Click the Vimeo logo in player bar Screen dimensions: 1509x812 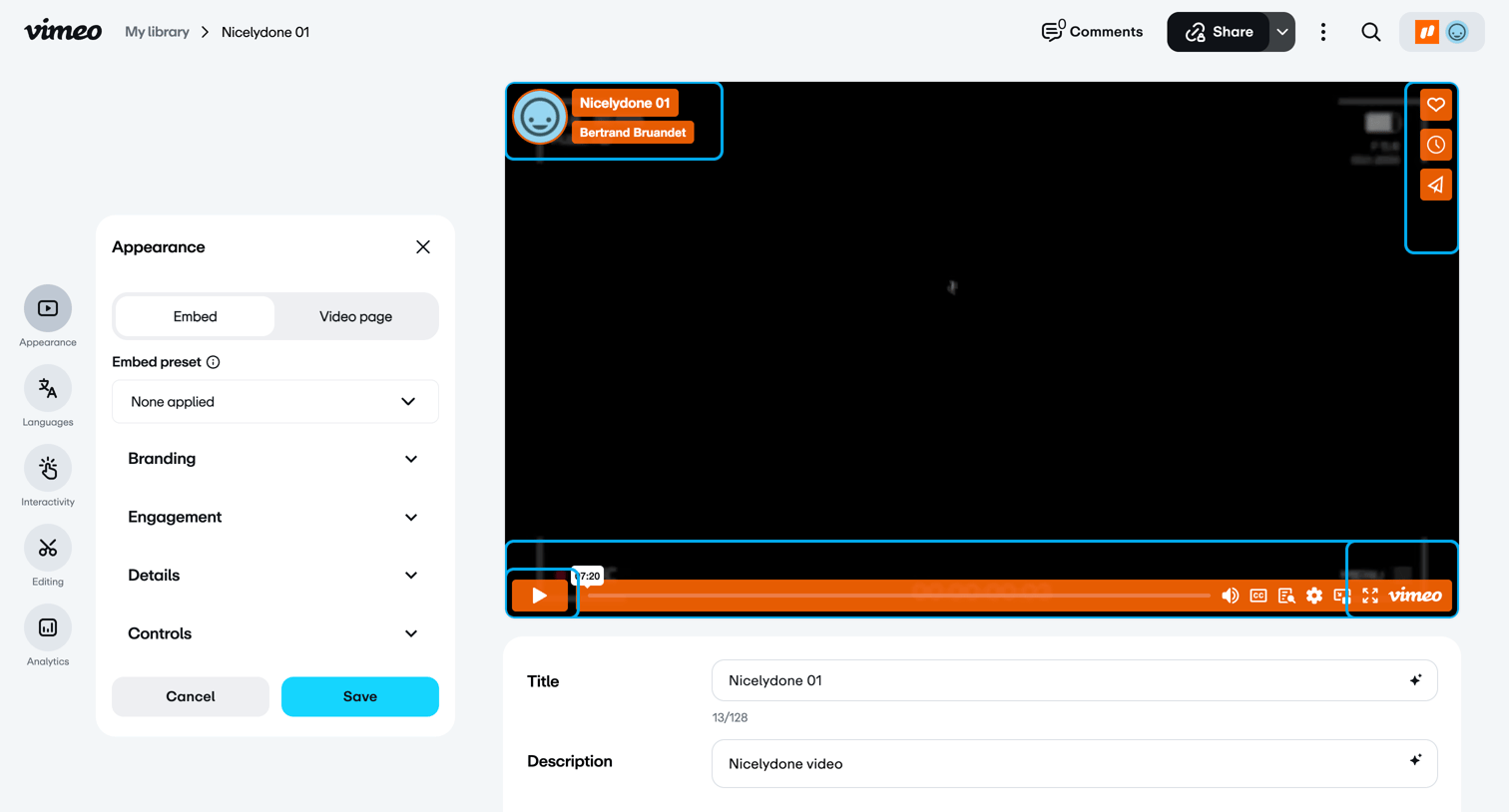coord(1415,596)
